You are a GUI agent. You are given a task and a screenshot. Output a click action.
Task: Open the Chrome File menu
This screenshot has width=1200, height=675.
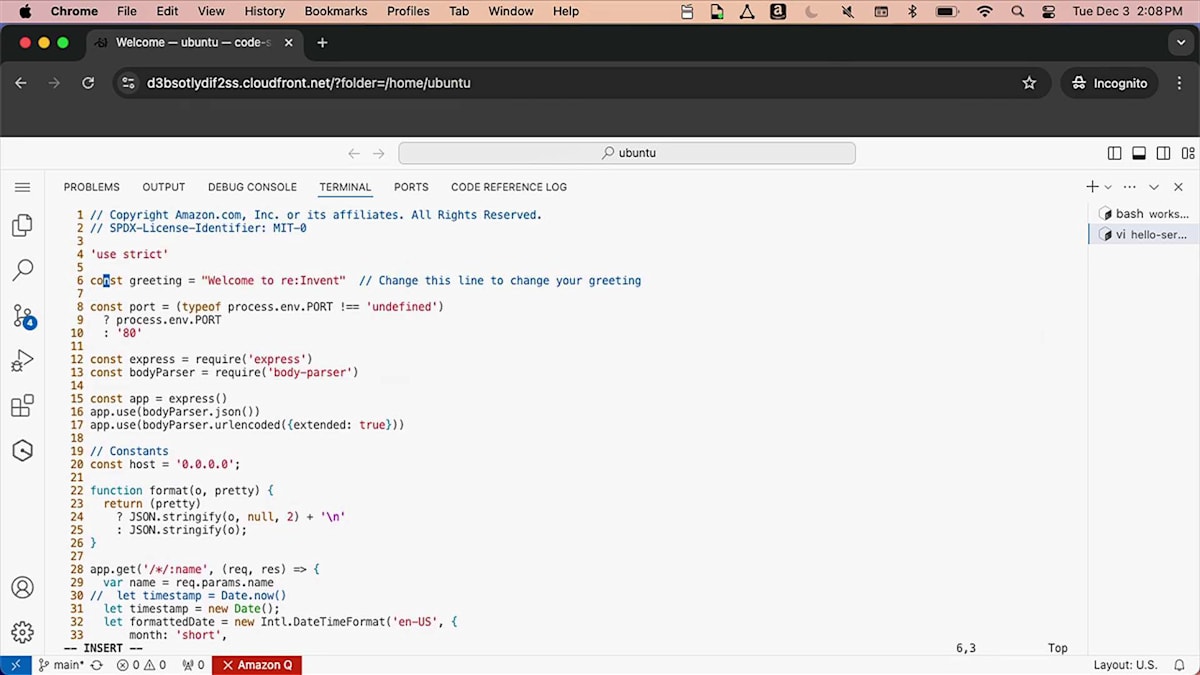pyautogui.click(x=127, y=11)
